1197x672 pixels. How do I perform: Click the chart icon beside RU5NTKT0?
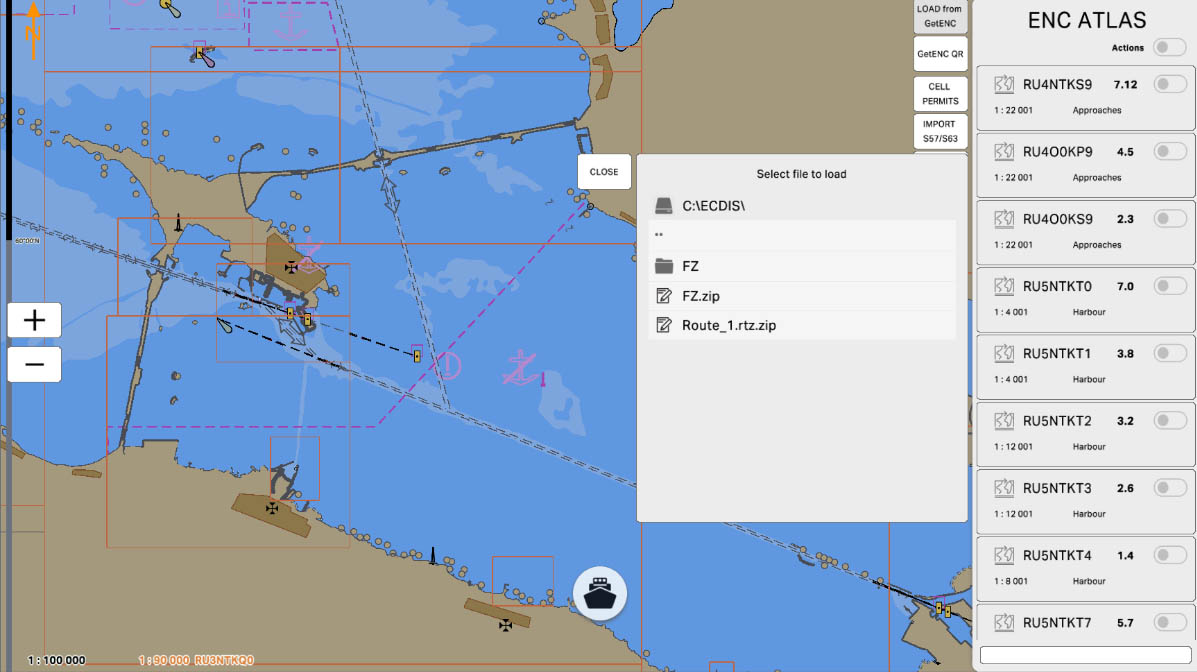point(1005,287)
